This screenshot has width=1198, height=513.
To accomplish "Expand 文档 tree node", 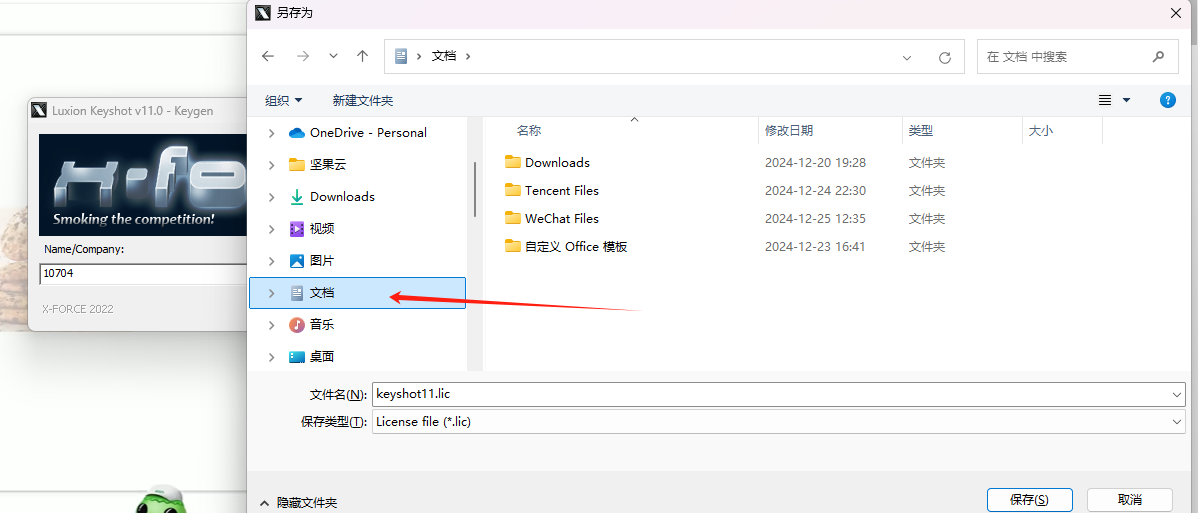I will [x=271, y=293].
